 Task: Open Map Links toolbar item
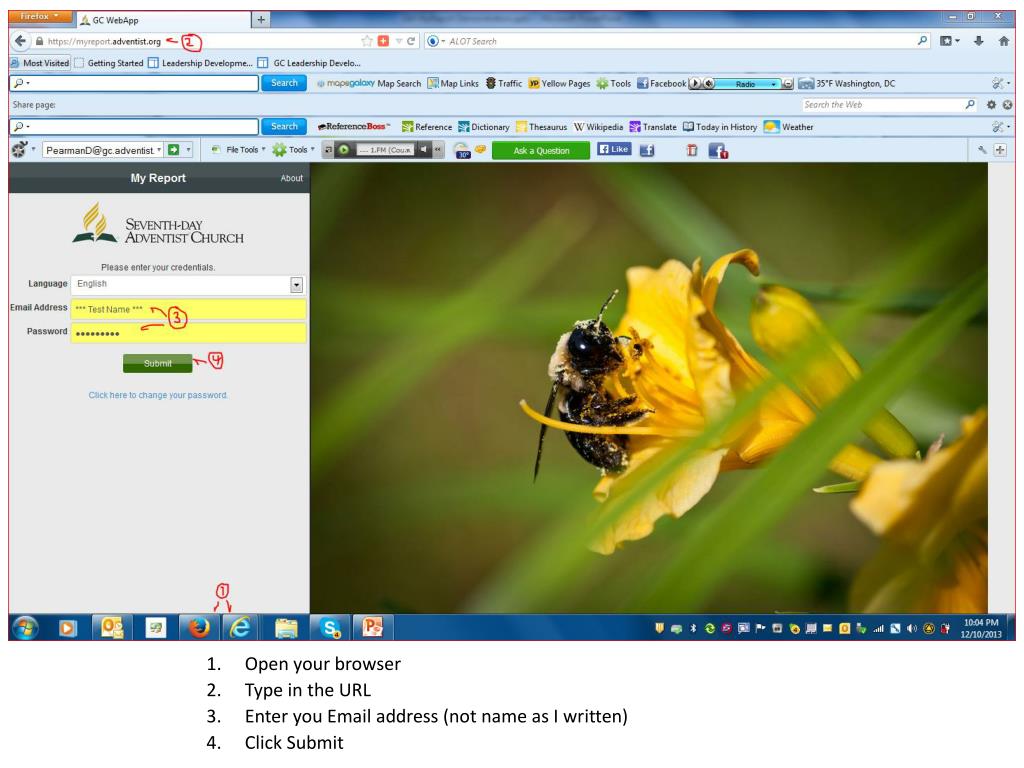453,84
